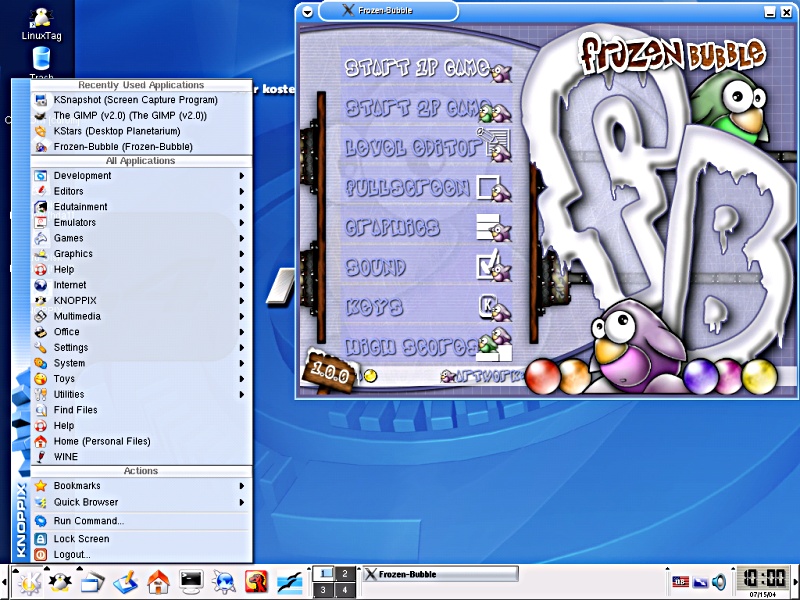Click the Run Command gear icon

coord(41,521)
